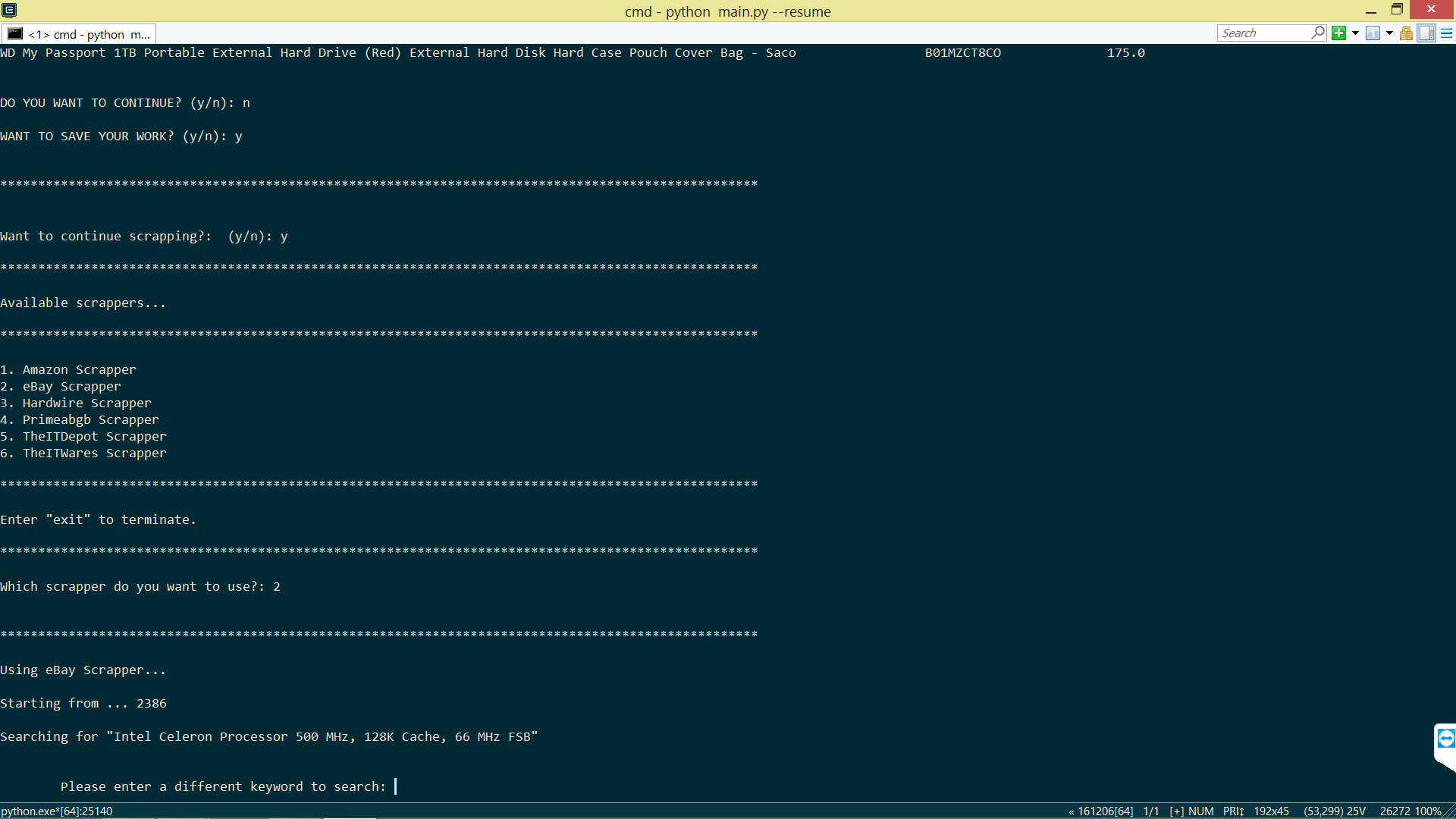Click 'Which scrapper do you want to use' line

[140, 586]
